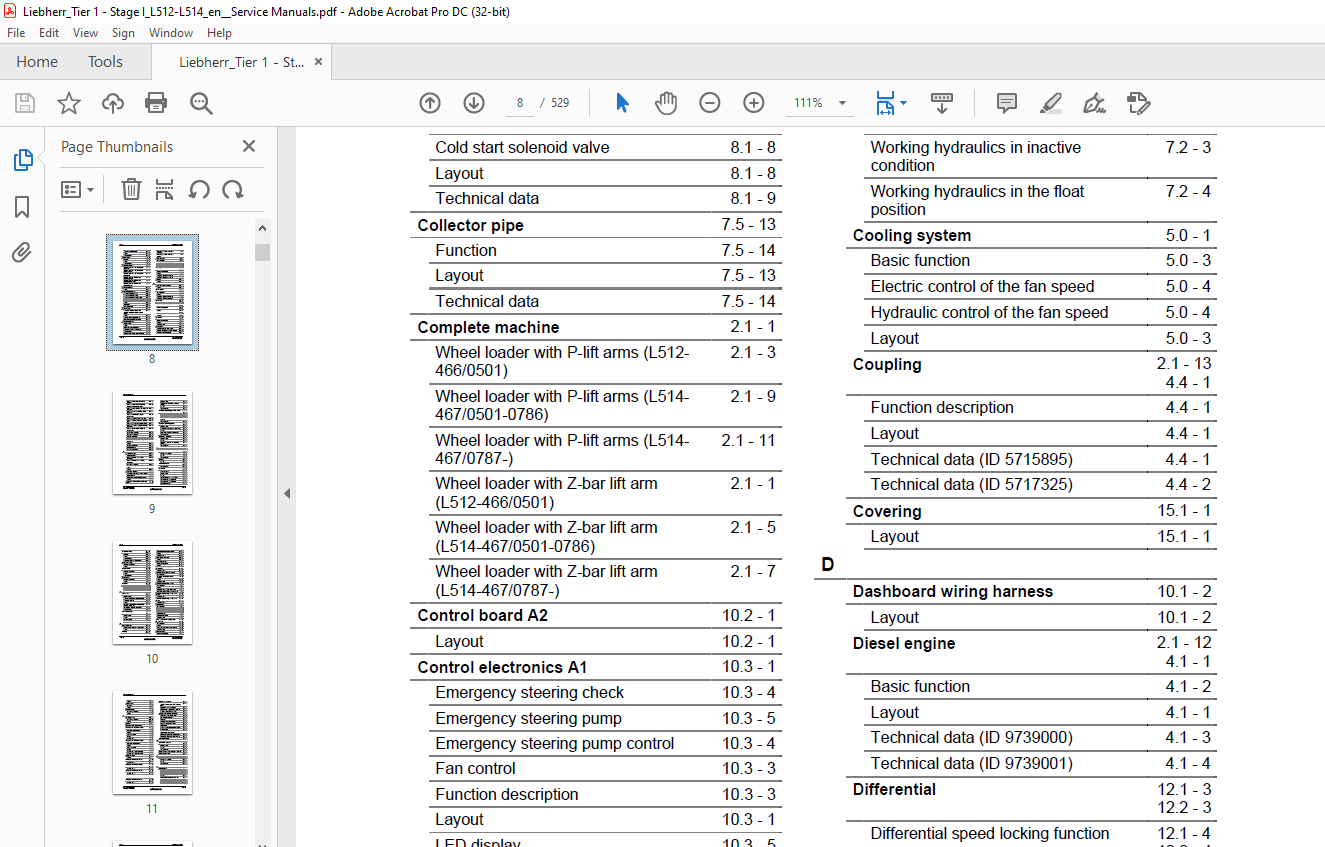Viewport: 1325px width, 847px height.
Task: Rotate page clockwise icon
Action: pos(233,189)
